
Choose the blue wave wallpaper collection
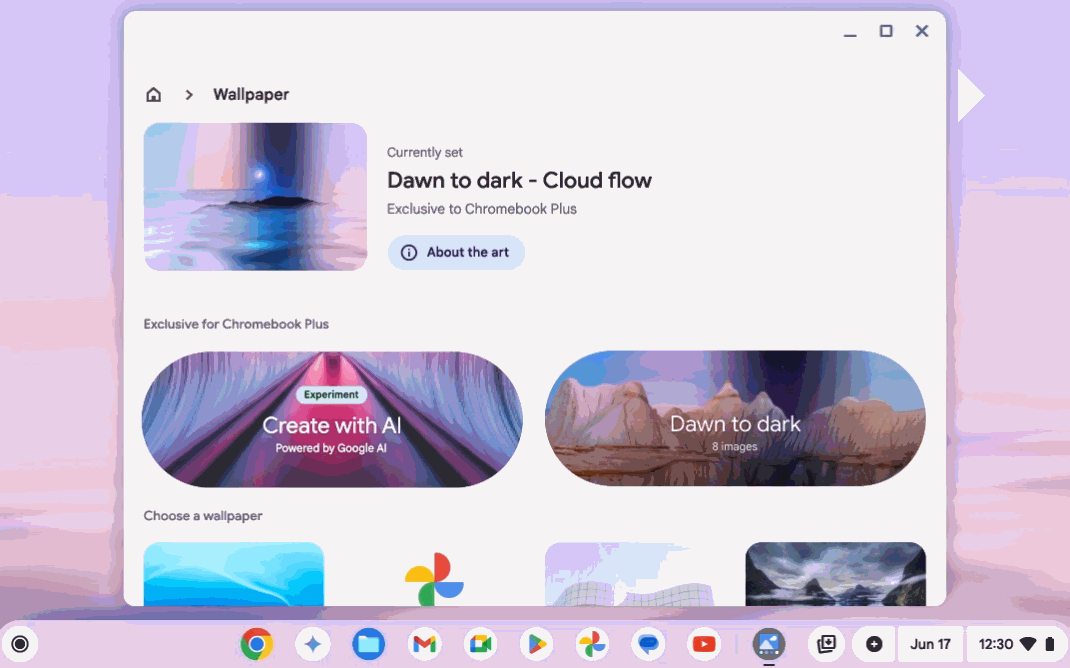(234, 575)
